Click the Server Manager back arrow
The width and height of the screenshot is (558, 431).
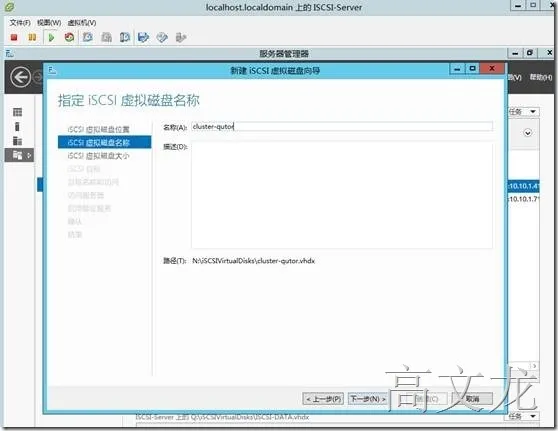(20, 77)
